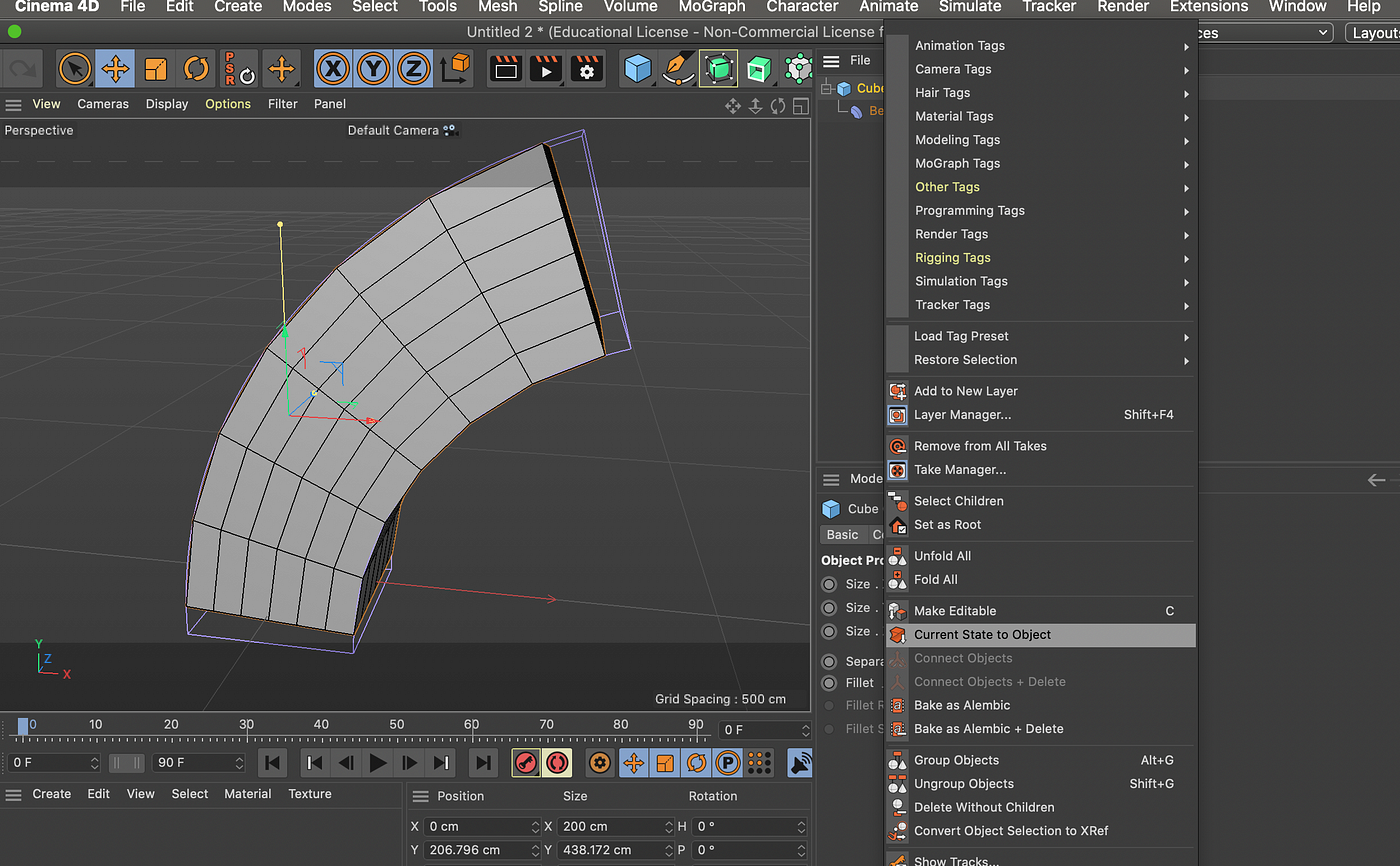The width and height of the screenshot is (1400, 866).
Task: Activate the Move tool in top toolbar
Action: point(115,69)
